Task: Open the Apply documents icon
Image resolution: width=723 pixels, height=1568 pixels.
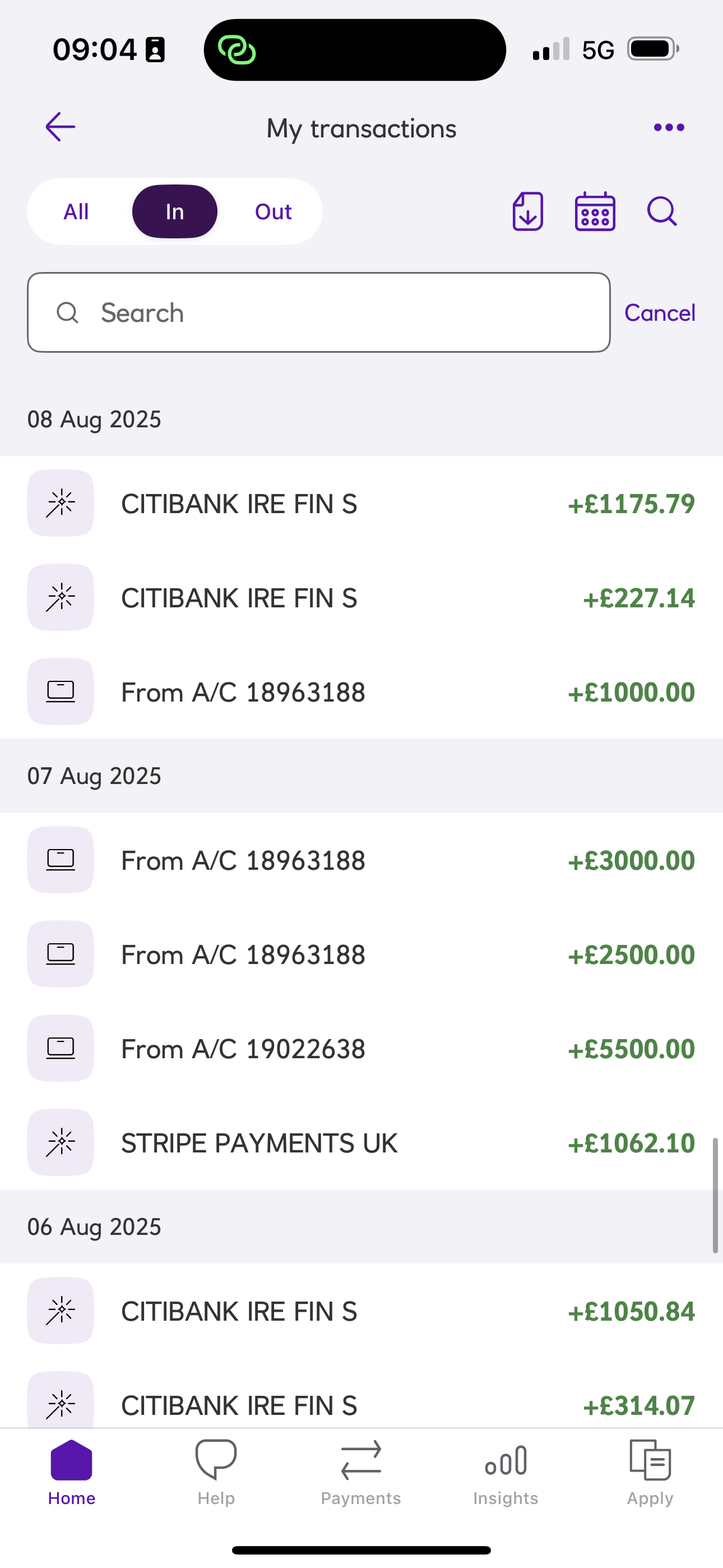Action: coord(650,1460)
